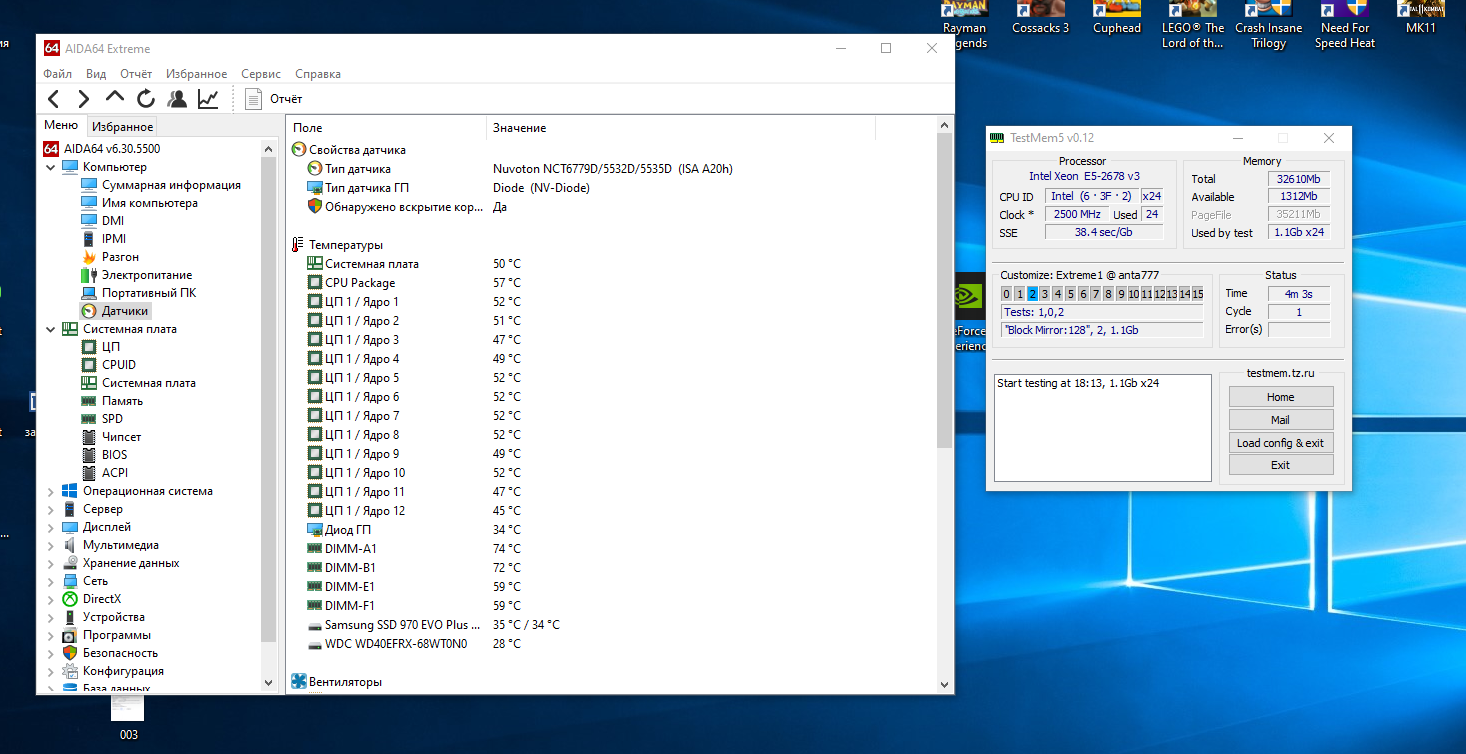The height and width of the screenshot is (754, 1466).
Task: Expand the DirectX tree node
Action: coord(51,599)
